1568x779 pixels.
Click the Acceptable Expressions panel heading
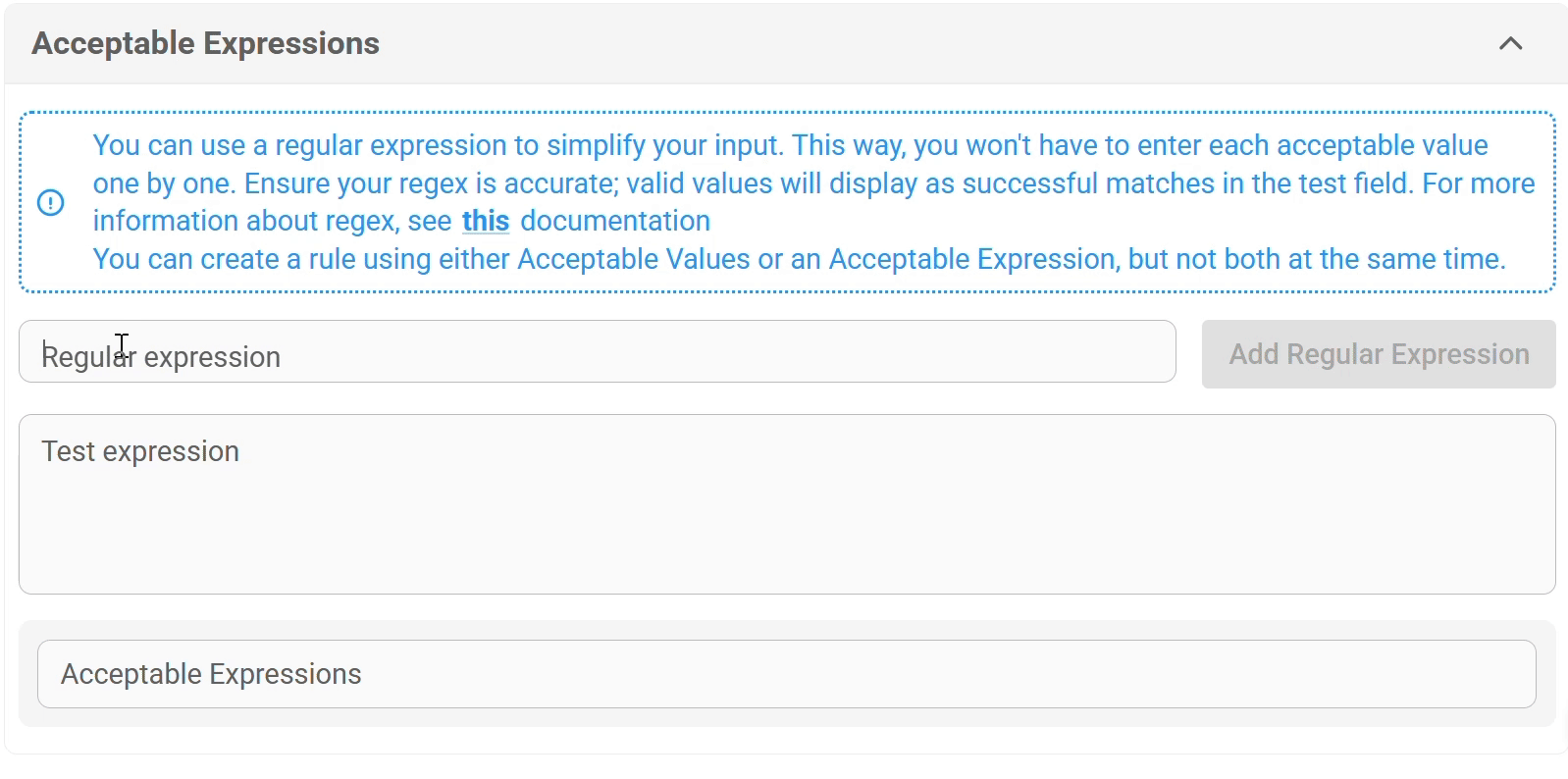coord(205,43)
